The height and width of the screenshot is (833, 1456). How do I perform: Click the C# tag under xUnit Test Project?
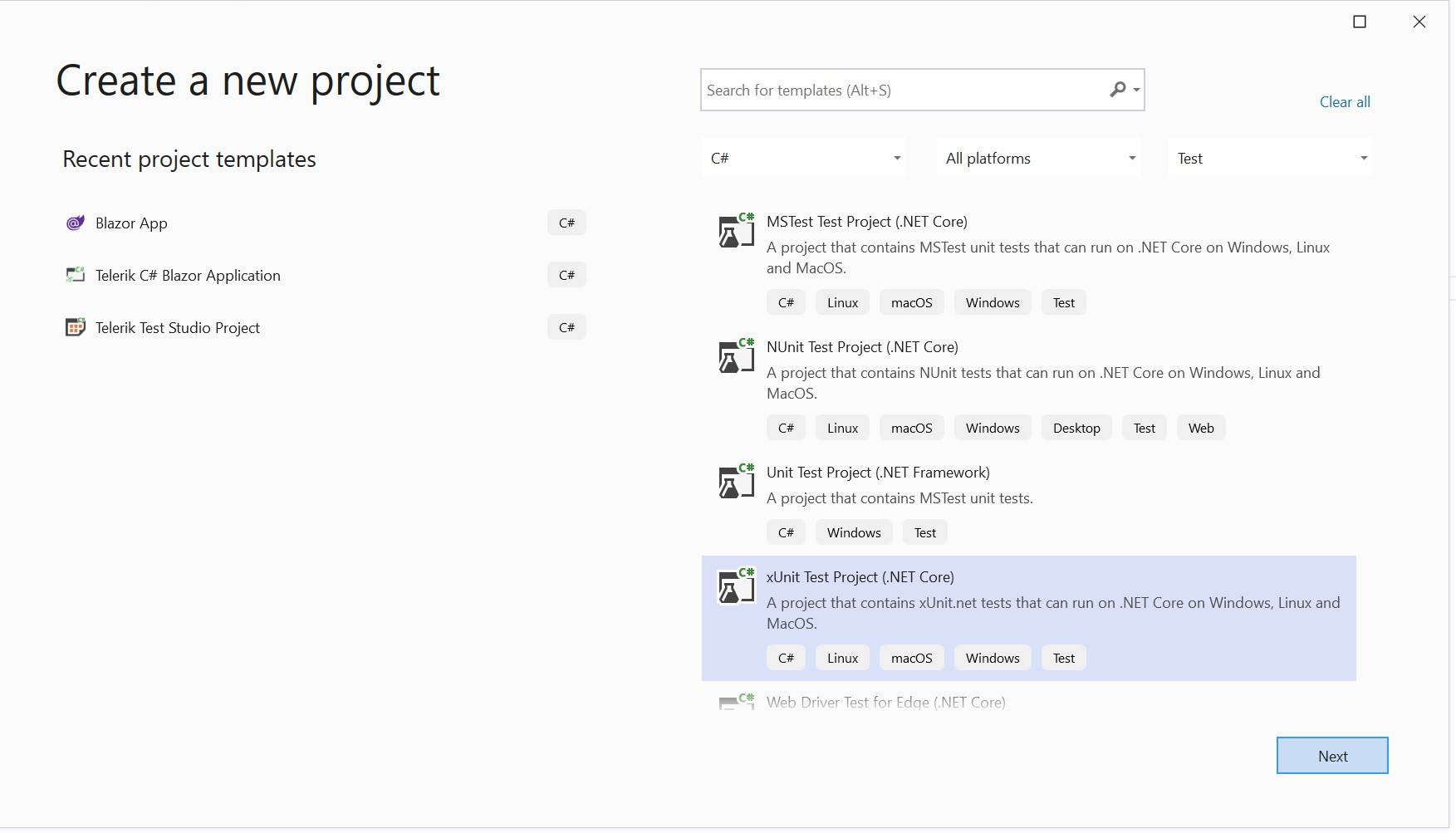786,658
